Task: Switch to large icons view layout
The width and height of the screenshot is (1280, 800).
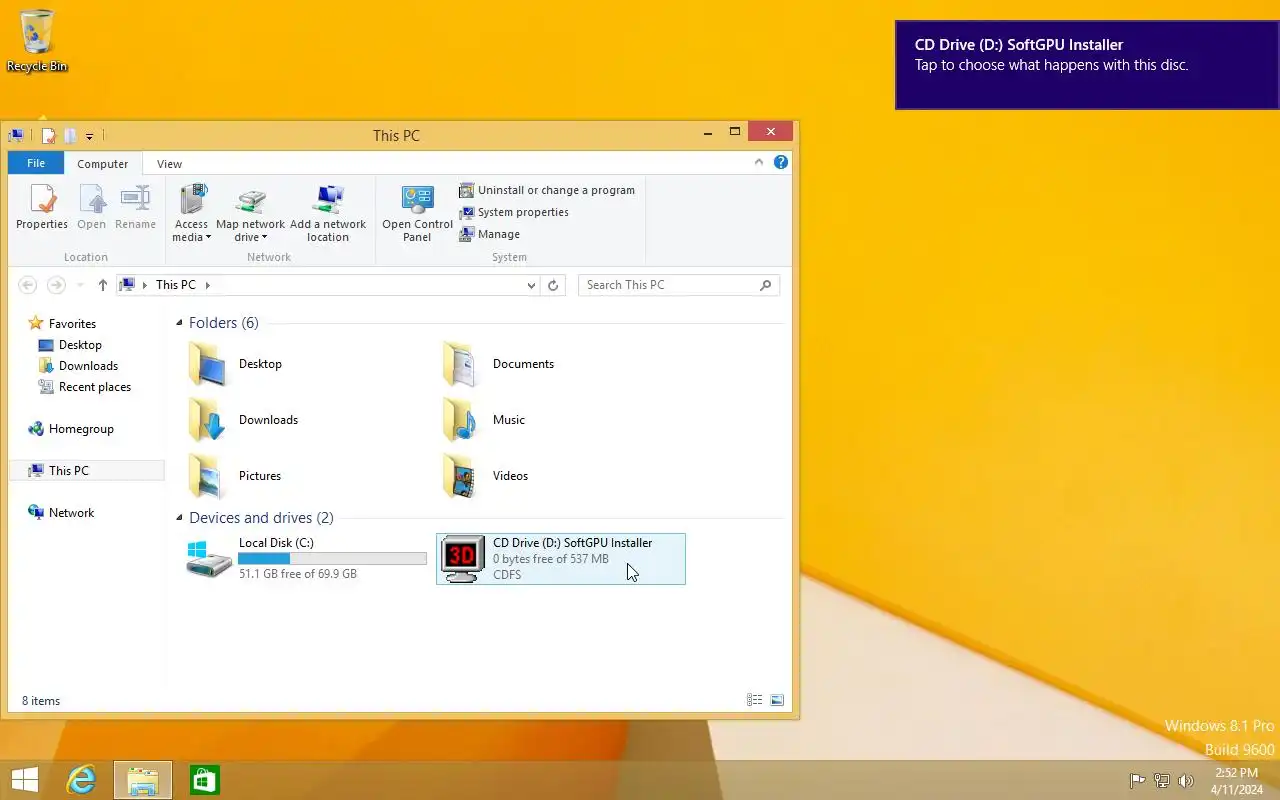Action: tap(777, 700)
